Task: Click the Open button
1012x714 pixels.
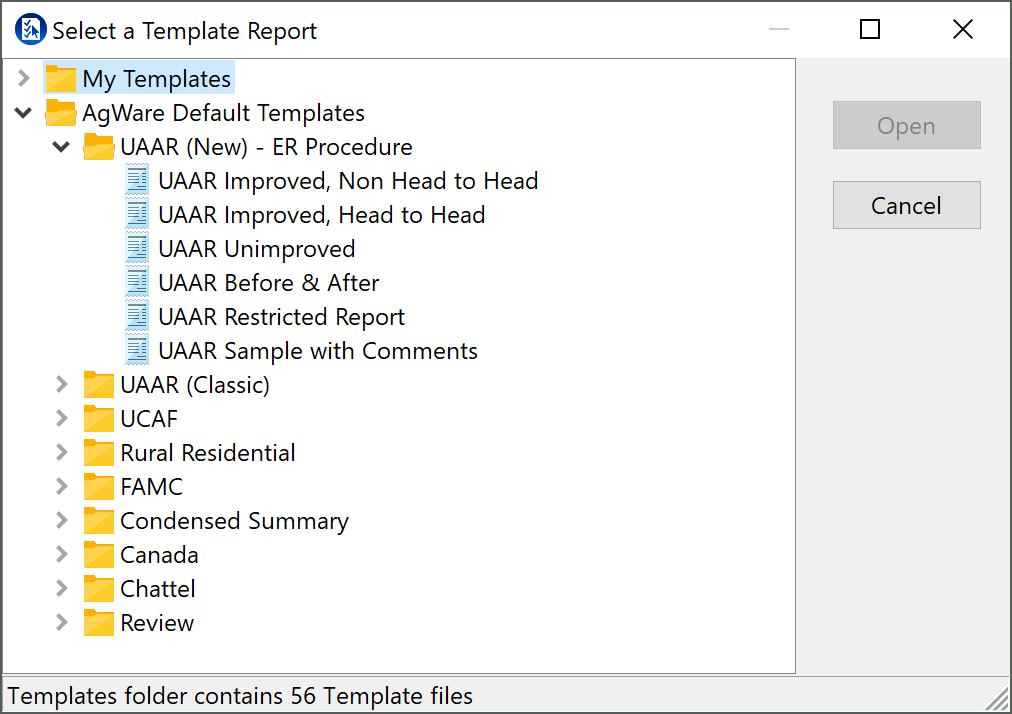Action: click(x=906, y=126)
